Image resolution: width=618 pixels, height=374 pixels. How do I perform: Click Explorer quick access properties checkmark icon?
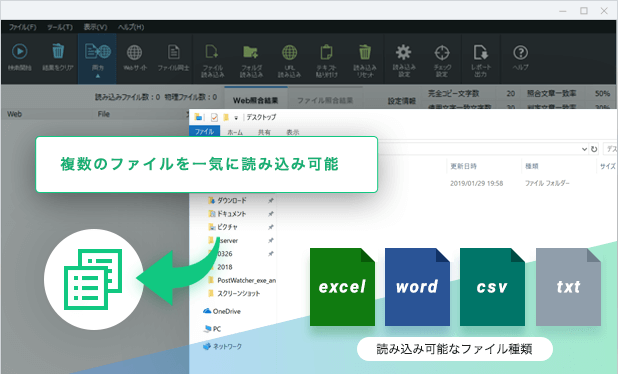click(x=214, y=117)
